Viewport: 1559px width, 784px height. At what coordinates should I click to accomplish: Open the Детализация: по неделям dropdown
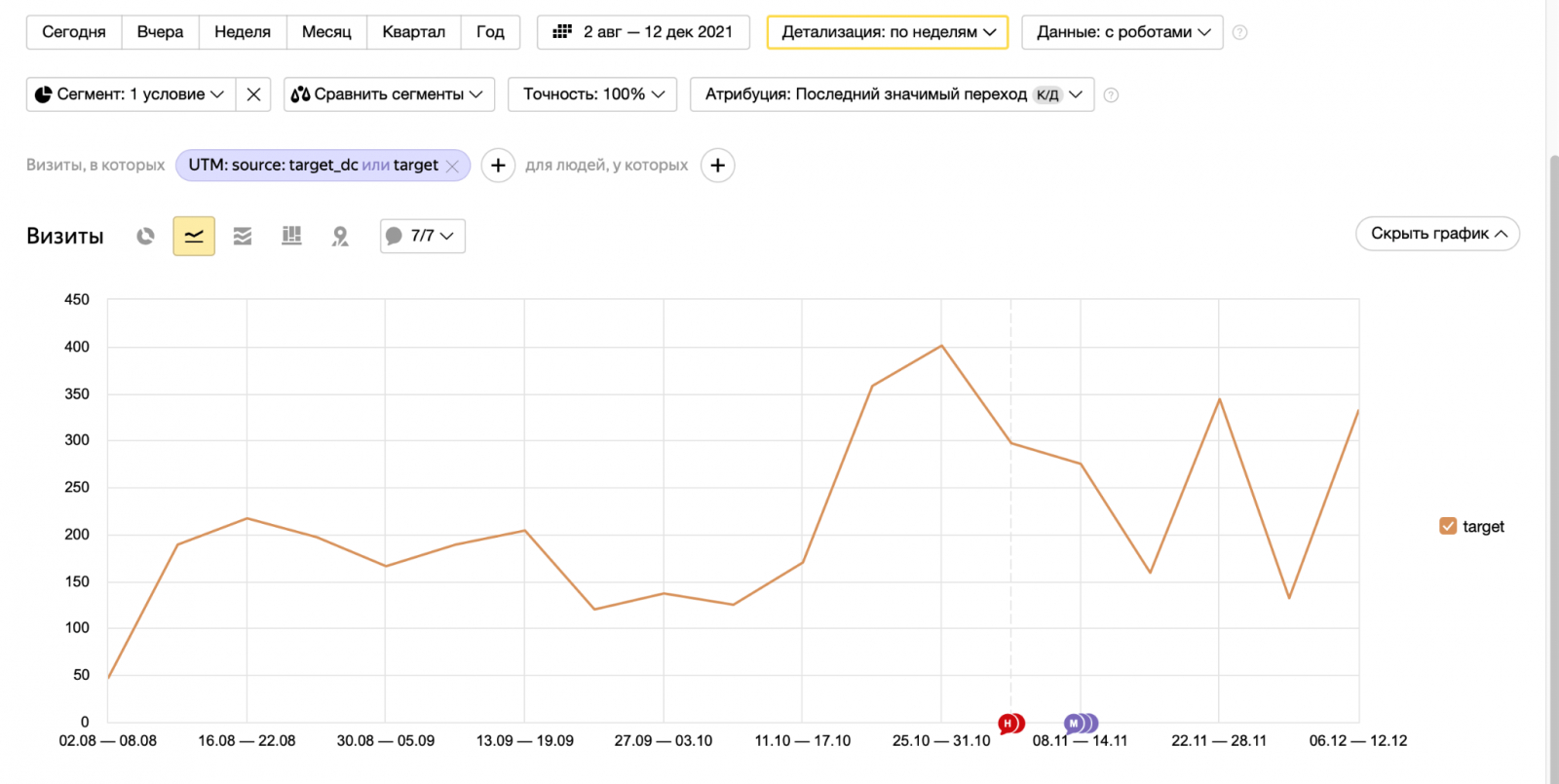coord(888,32)
